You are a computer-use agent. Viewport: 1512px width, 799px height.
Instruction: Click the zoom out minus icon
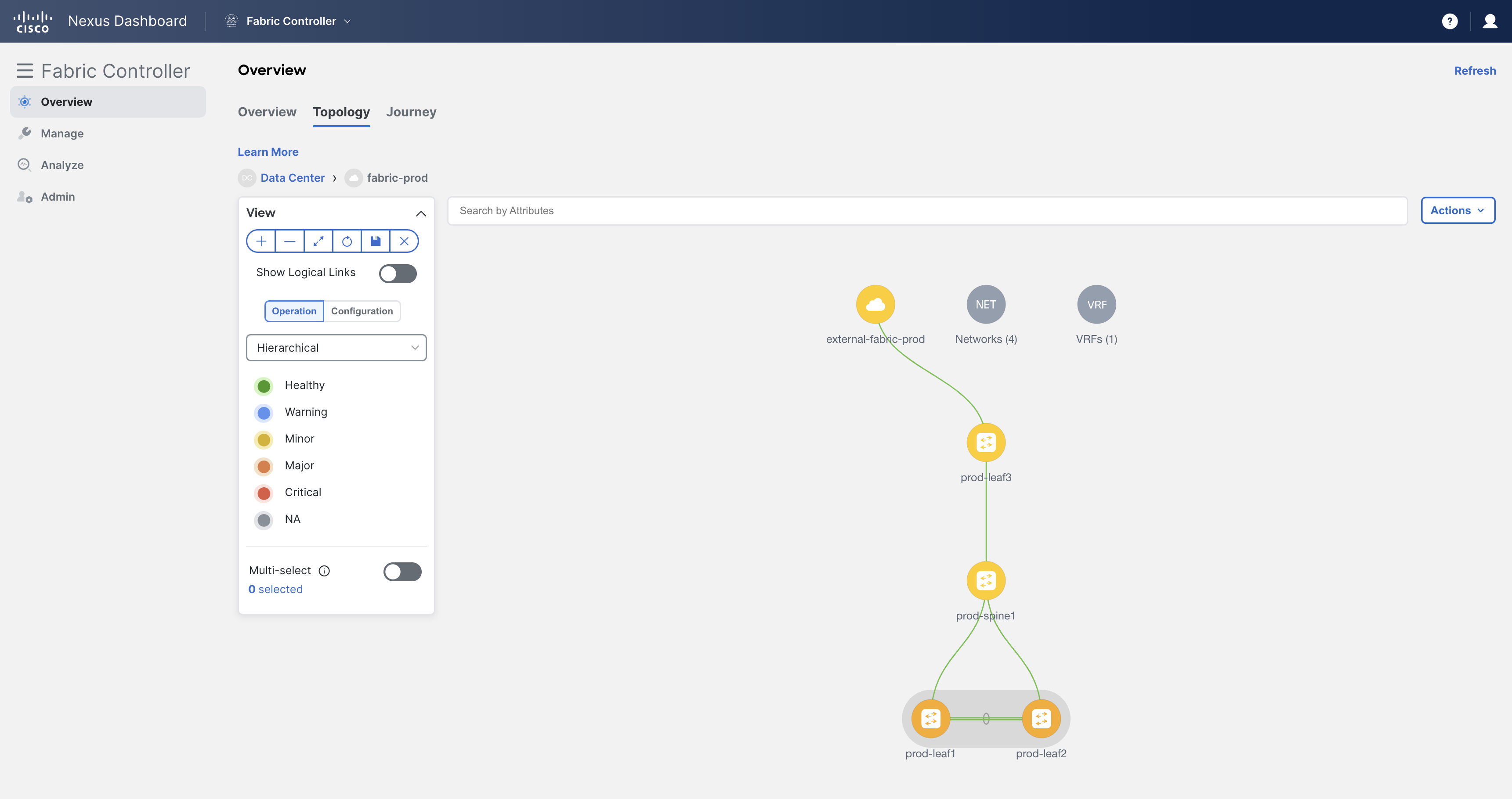290,241
